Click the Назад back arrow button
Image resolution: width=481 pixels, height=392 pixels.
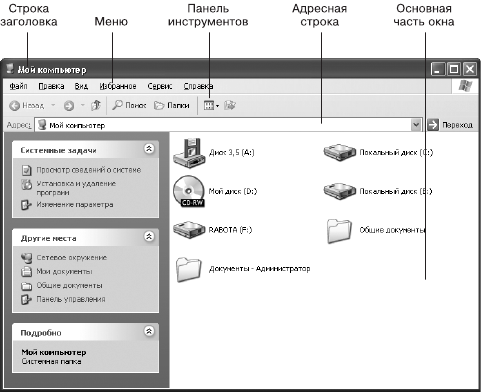27,106
